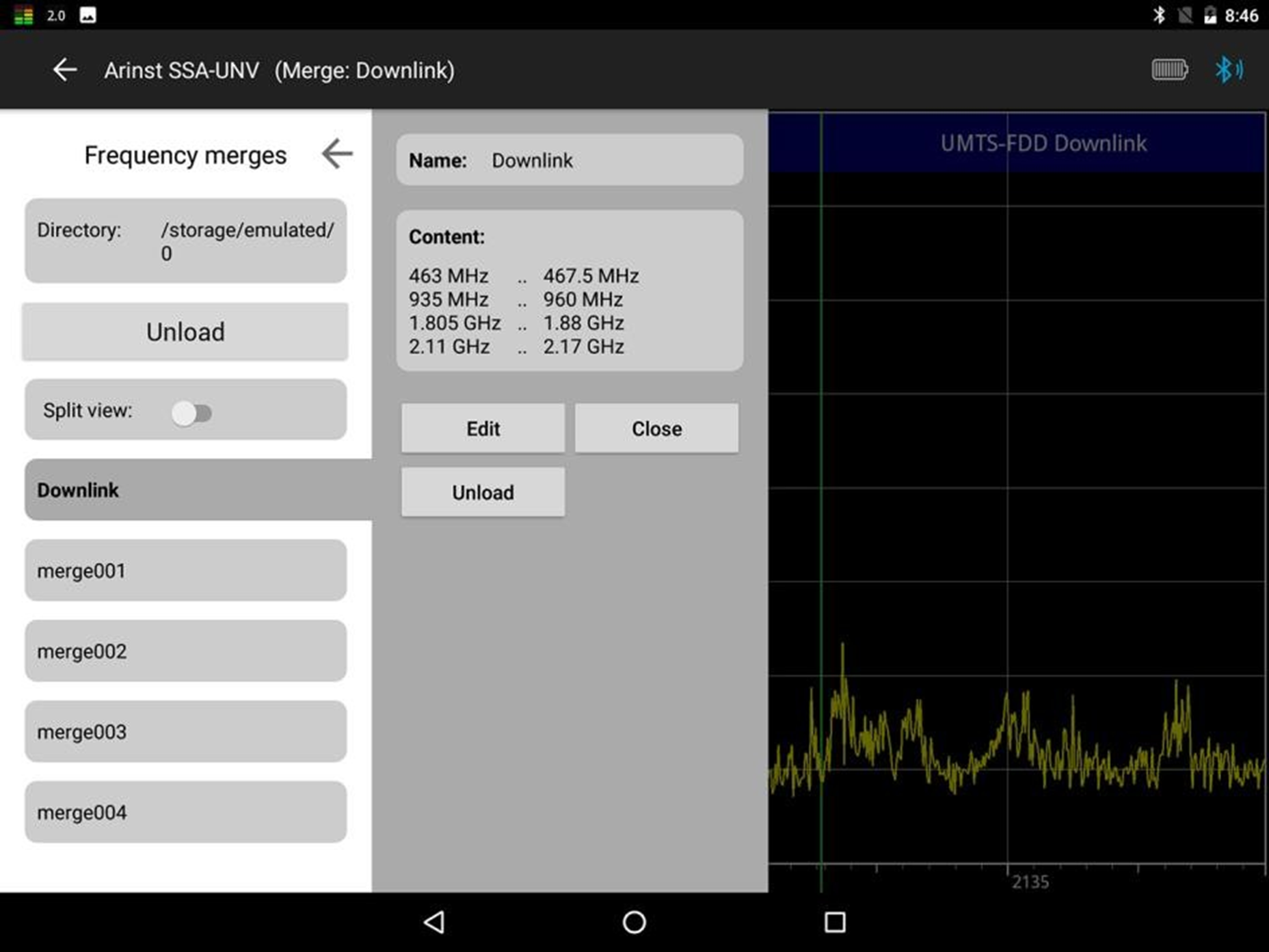Select merge002 from the list

pos(186,651)
